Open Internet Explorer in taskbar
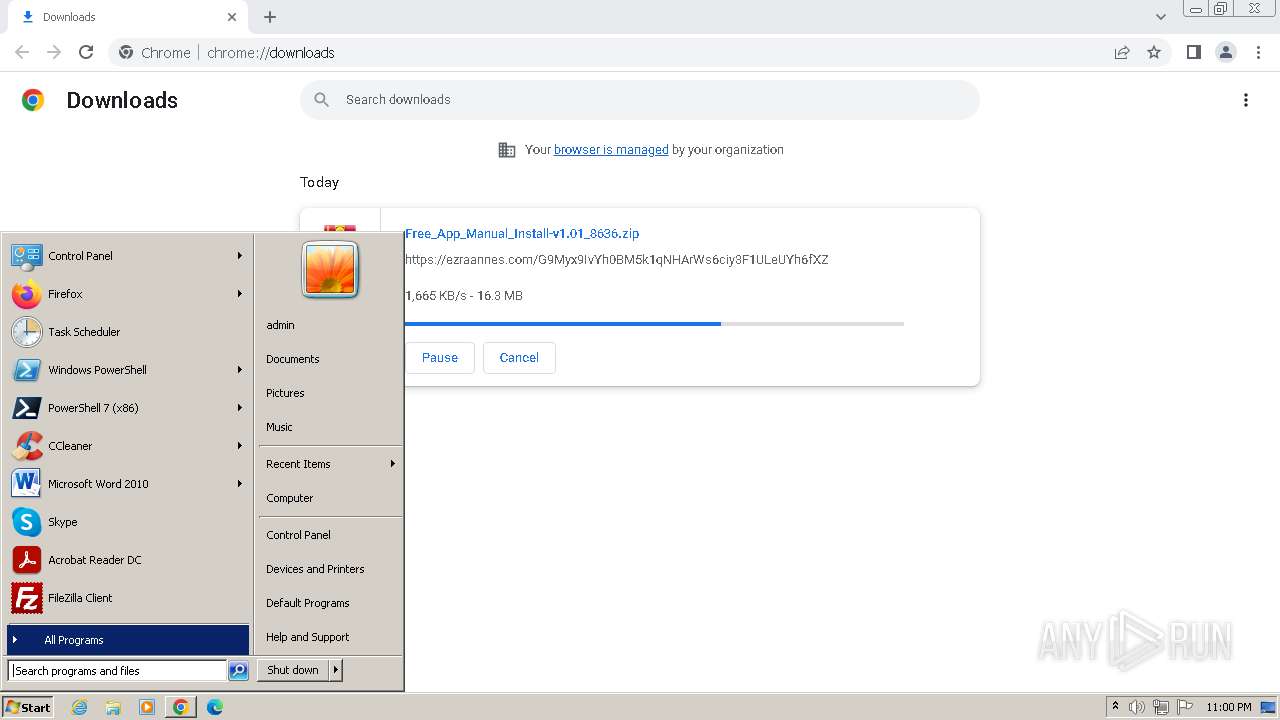 pos(79,707)
